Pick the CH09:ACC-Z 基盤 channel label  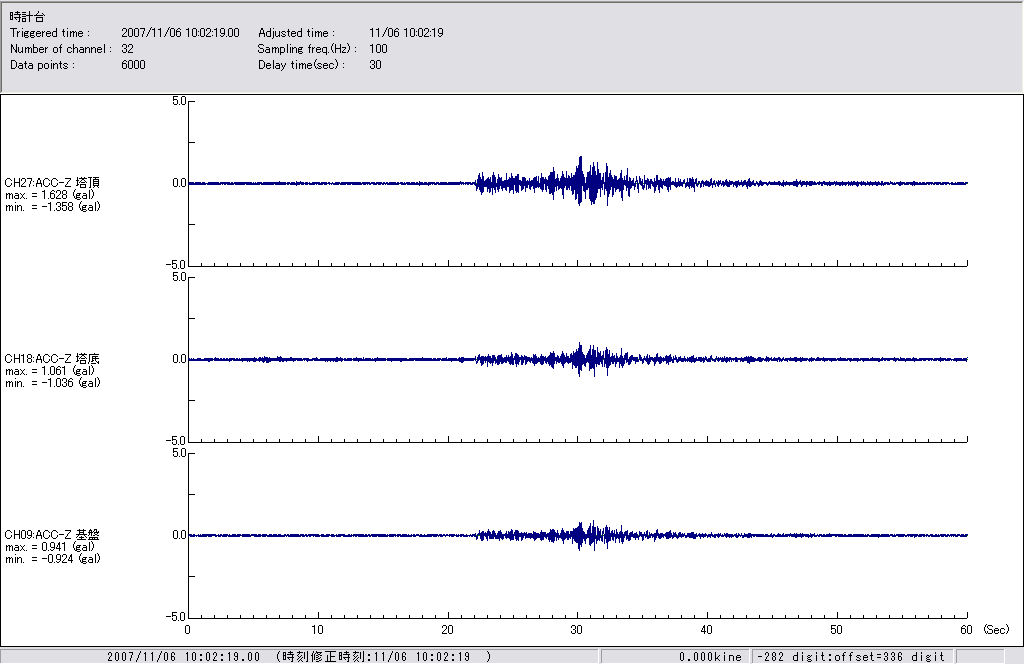tap(52, 535)
